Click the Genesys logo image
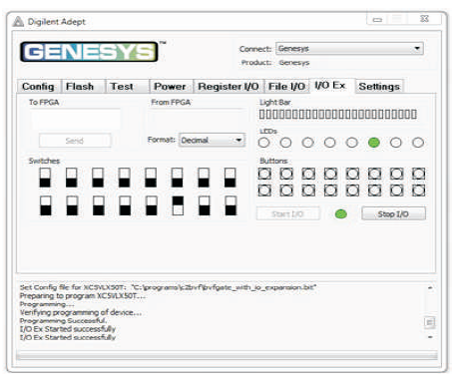 [89, 52]
